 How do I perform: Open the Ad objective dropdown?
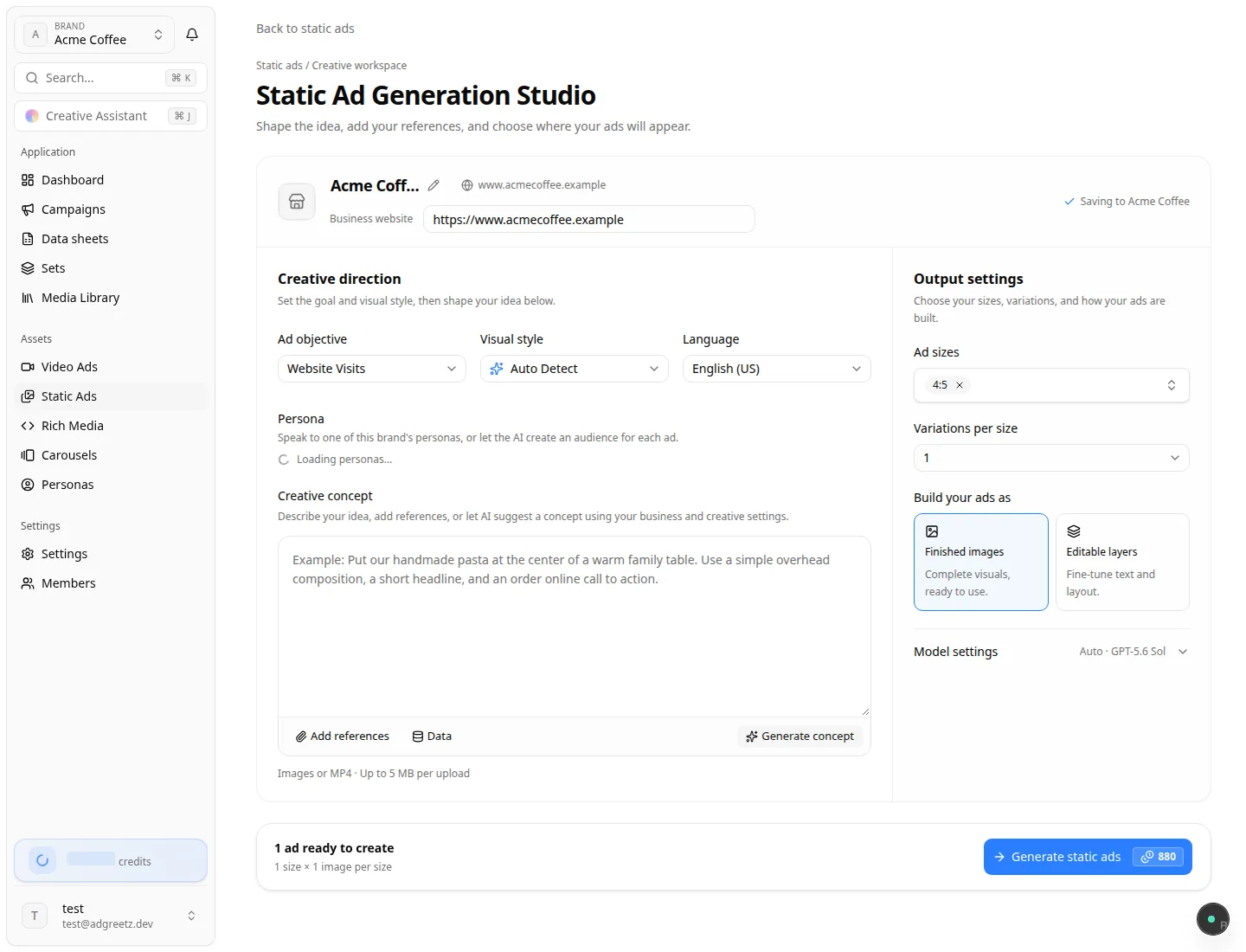[371, 369]
